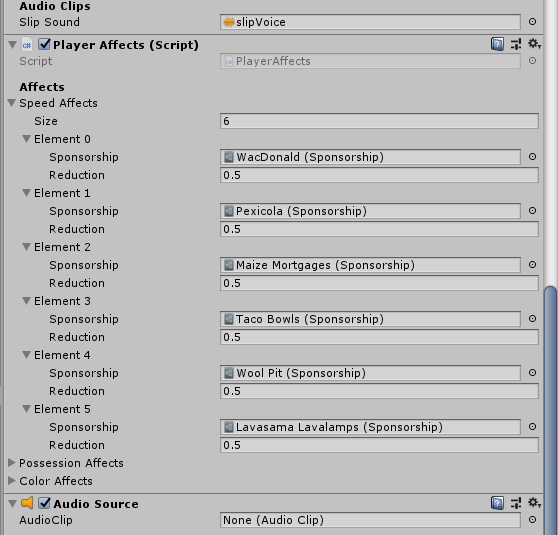The image size is (558, 535).
Task: Open Audio Source help reference icon
Action: pos(497,503)
